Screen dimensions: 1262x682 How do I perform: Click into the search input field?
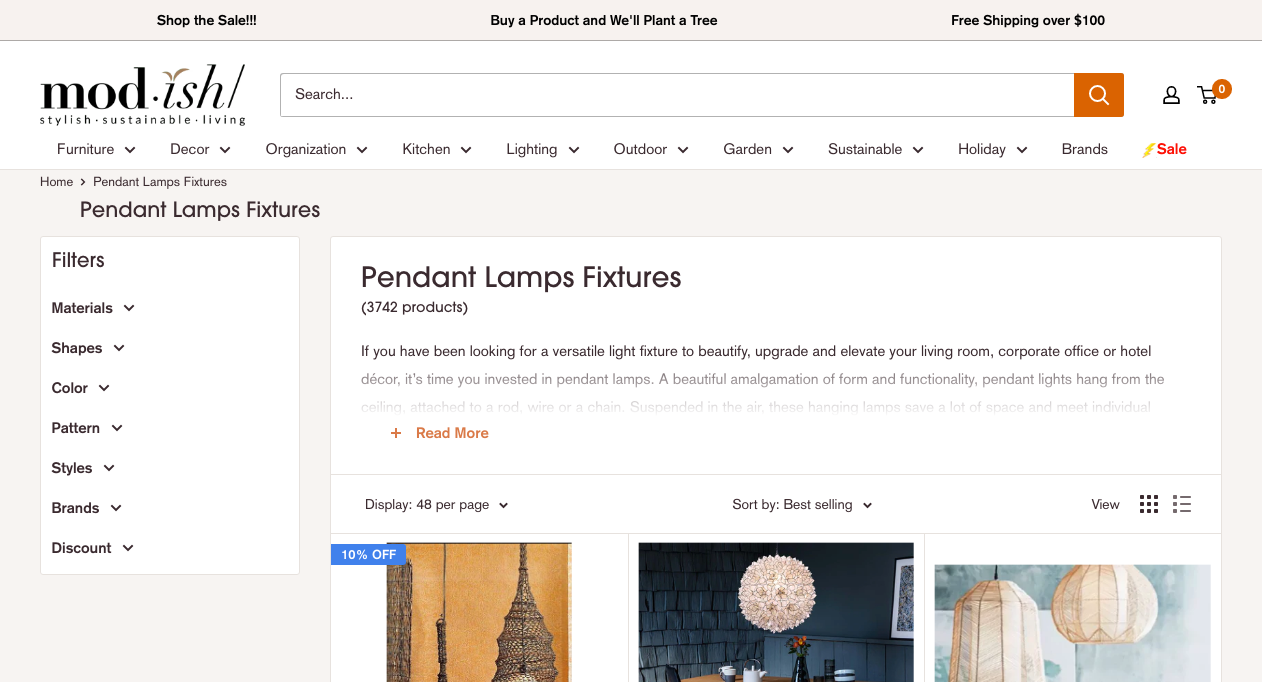[677, 95]
